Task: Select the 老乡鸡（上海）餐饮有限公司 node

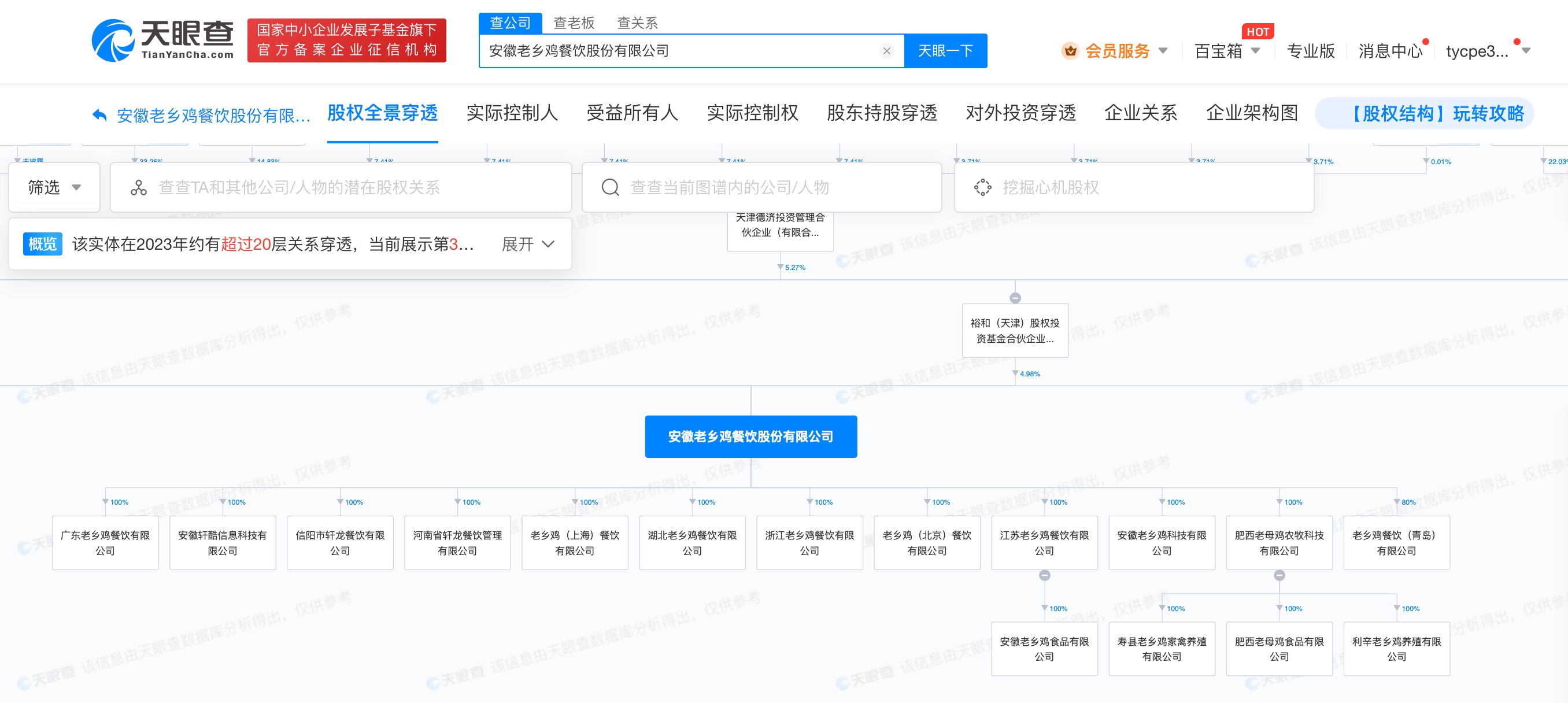Action: (575, 543)
